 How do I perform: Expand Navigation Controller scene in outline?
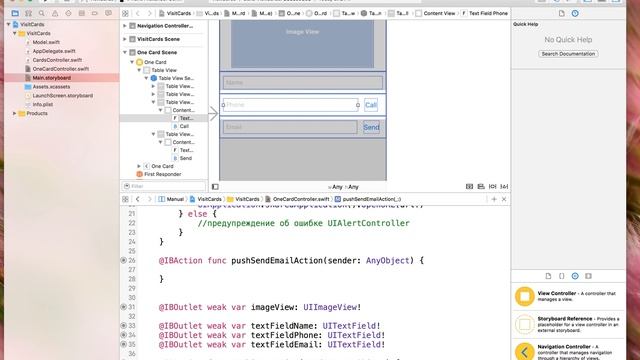pyautogui.click(x=125, y=26)
